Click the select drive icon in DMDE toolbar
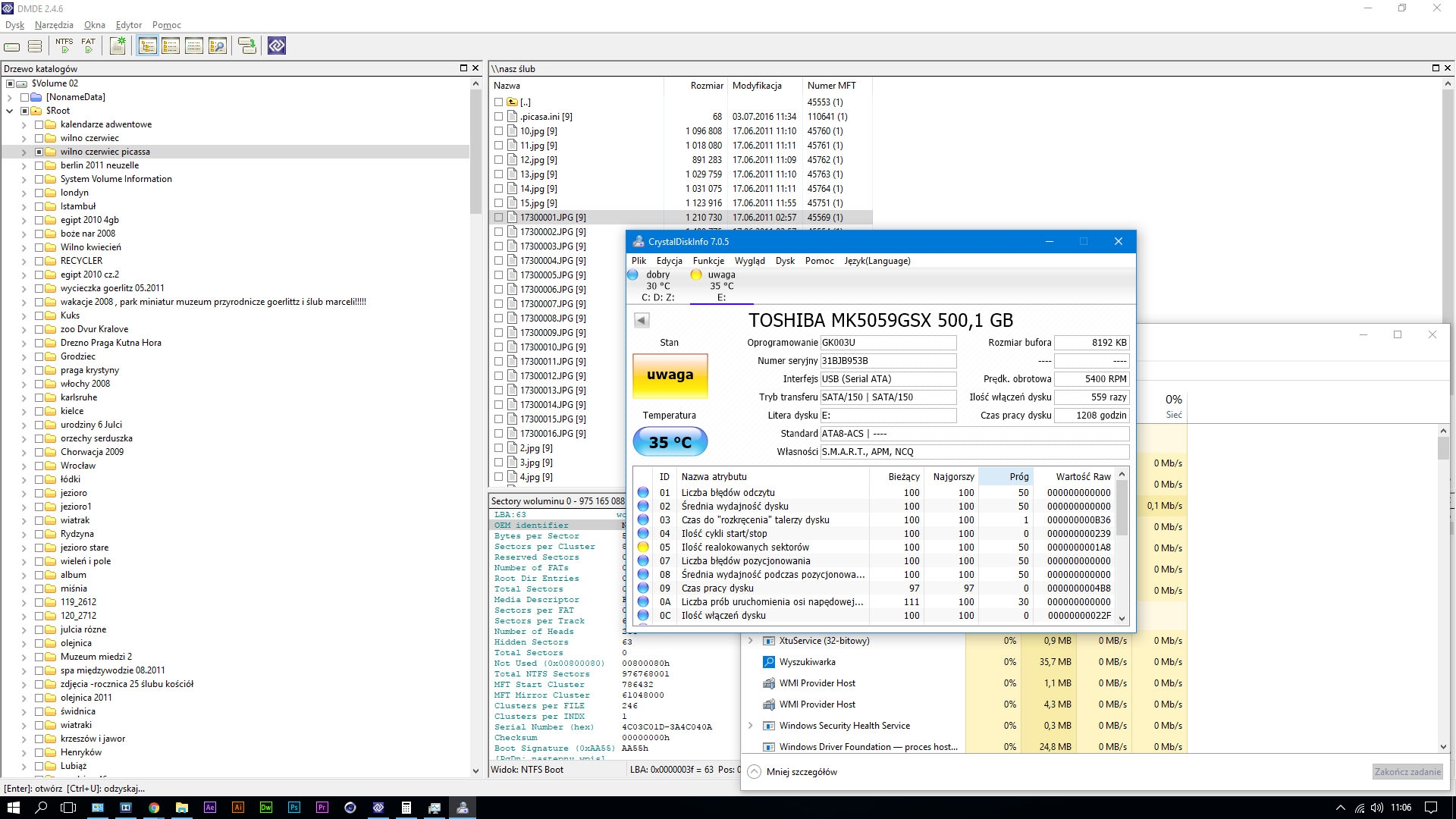Viewport: 1456px width, 819px height. [x=12, y=46]
